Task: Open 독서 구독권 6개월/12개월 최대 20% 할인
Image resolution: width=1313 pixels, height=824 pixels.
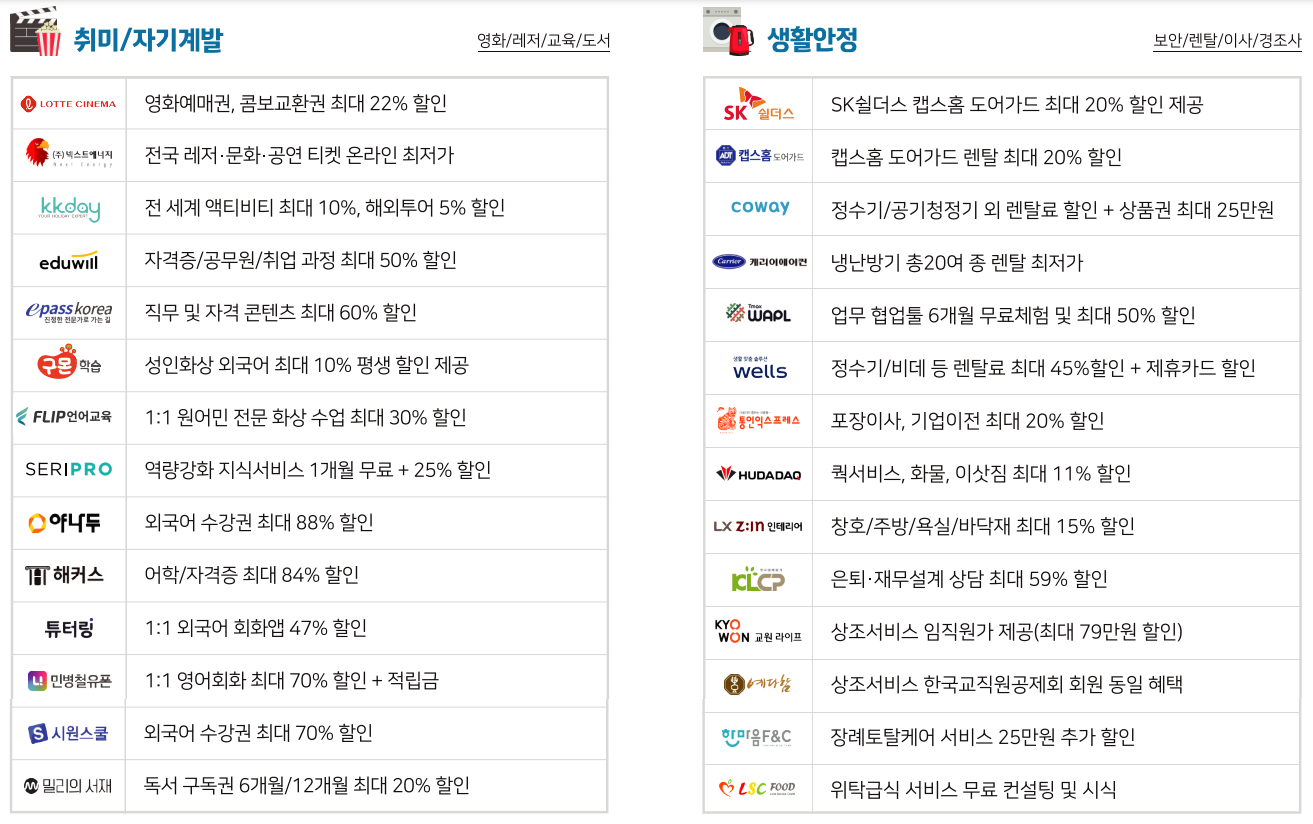Action: [x=307, y=786]
